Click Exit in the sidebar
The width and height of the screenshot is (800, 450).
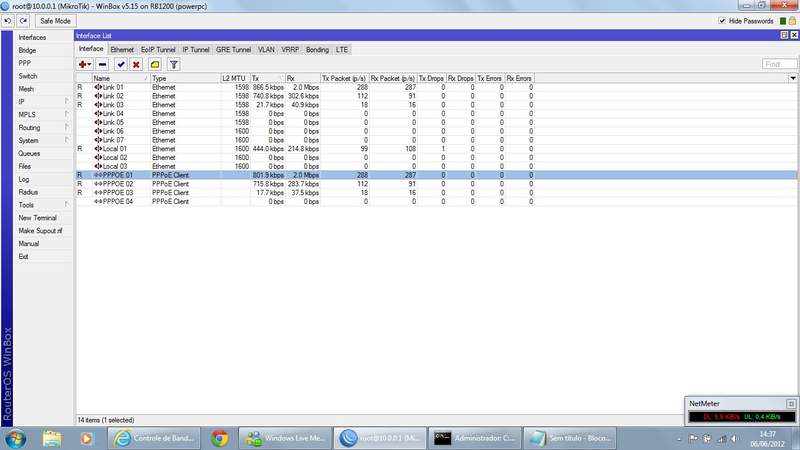[23, 256]
